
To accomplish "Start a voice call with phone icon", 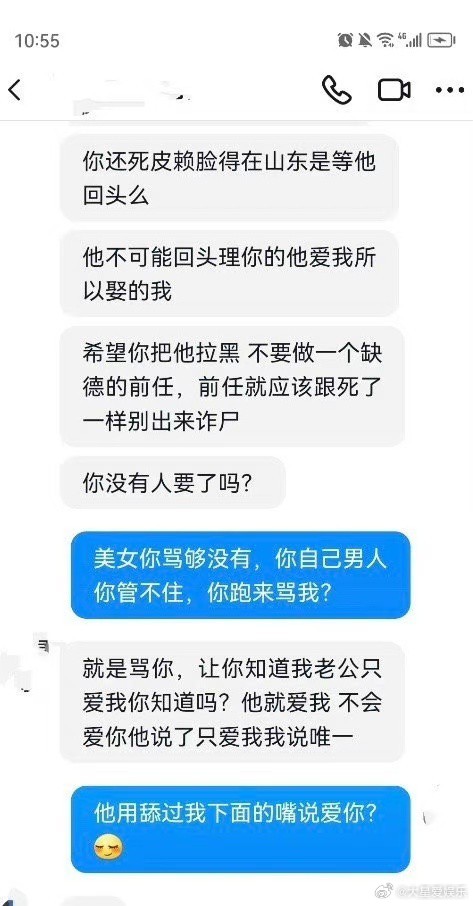I will click(337, 90).
